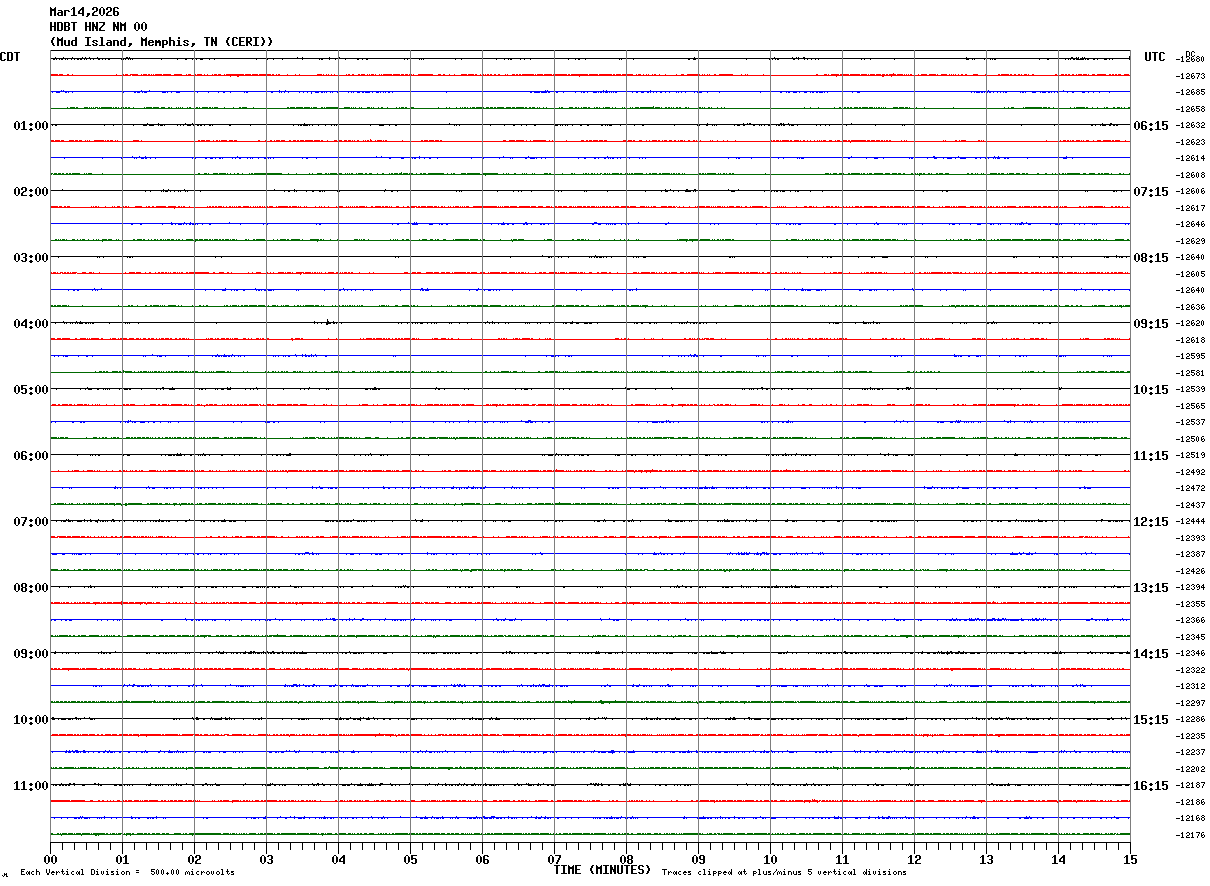
Task: Click the DC offset value '-12176'
Action: [1190, 835]
